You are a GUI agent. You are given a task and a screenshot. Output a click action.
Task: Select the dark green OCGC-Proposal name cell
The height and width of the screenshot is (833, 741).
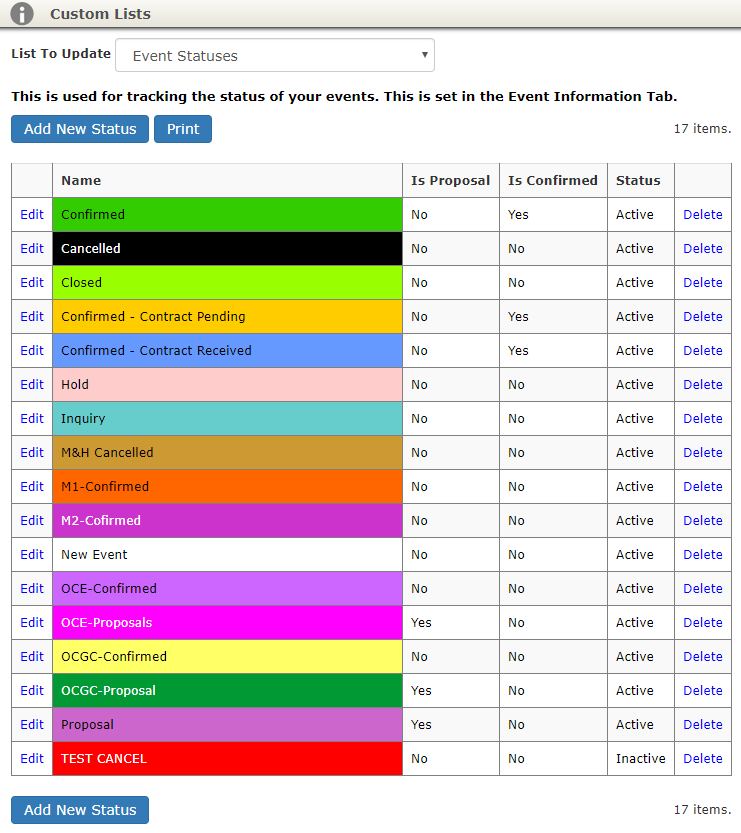click(227, 691)
